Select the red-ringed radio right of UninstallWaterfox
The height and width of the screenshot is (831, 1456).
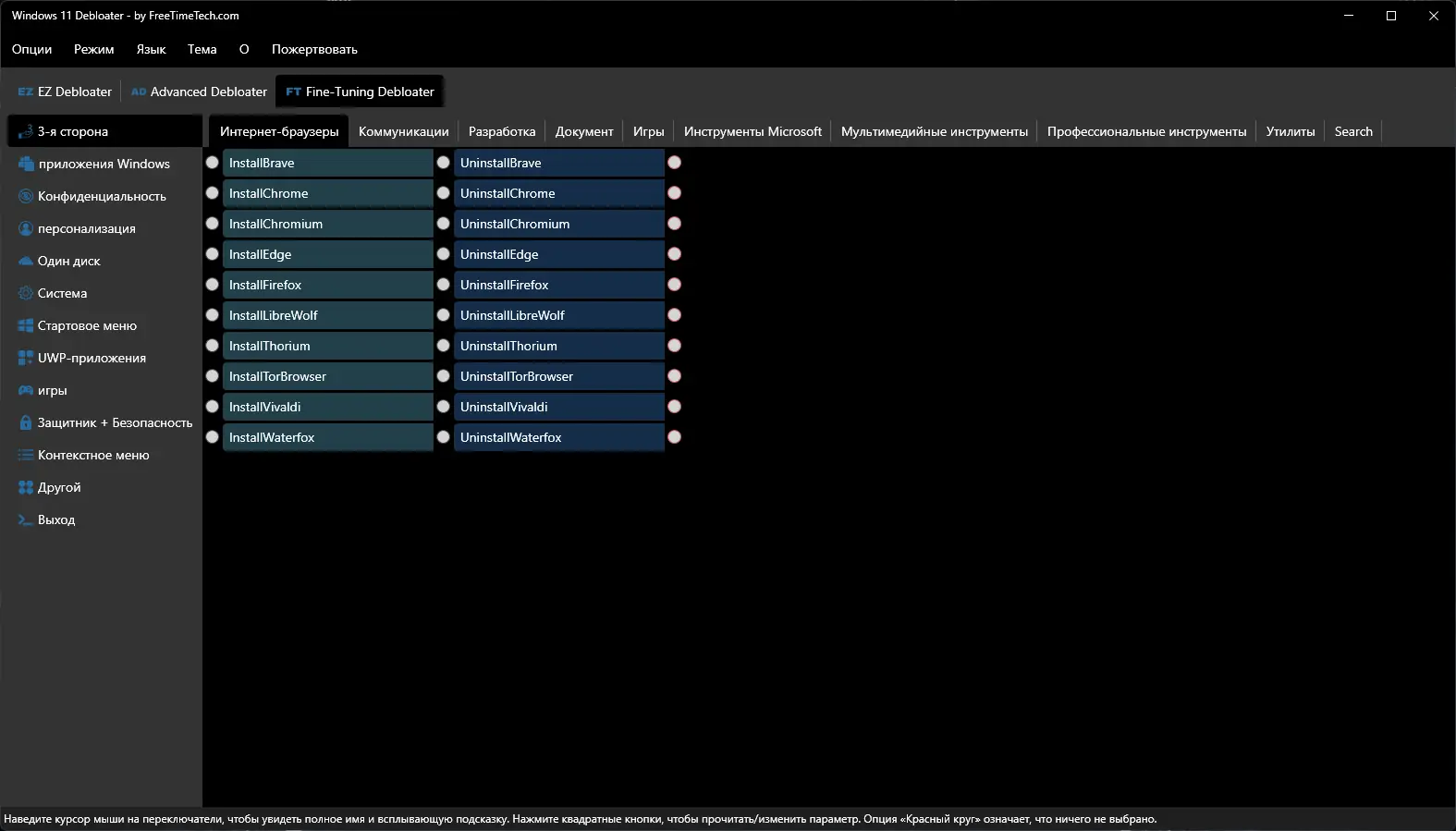click(x=675, y=436)
